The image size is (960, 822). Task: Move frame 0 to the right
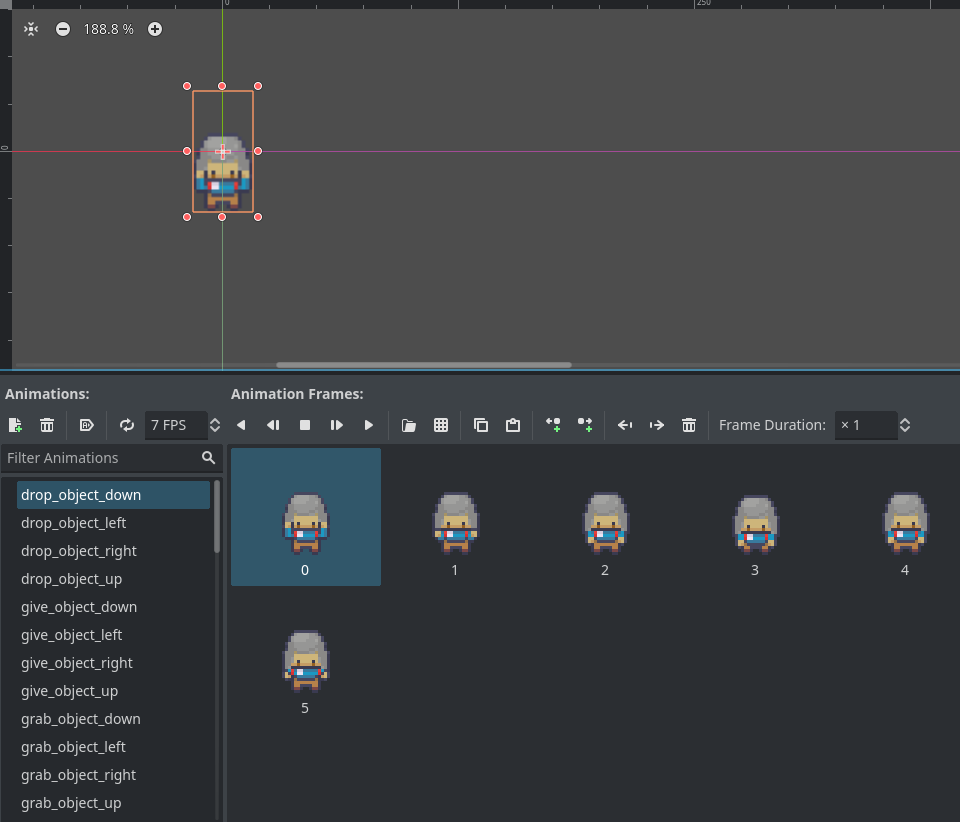[x=657, y=425]
